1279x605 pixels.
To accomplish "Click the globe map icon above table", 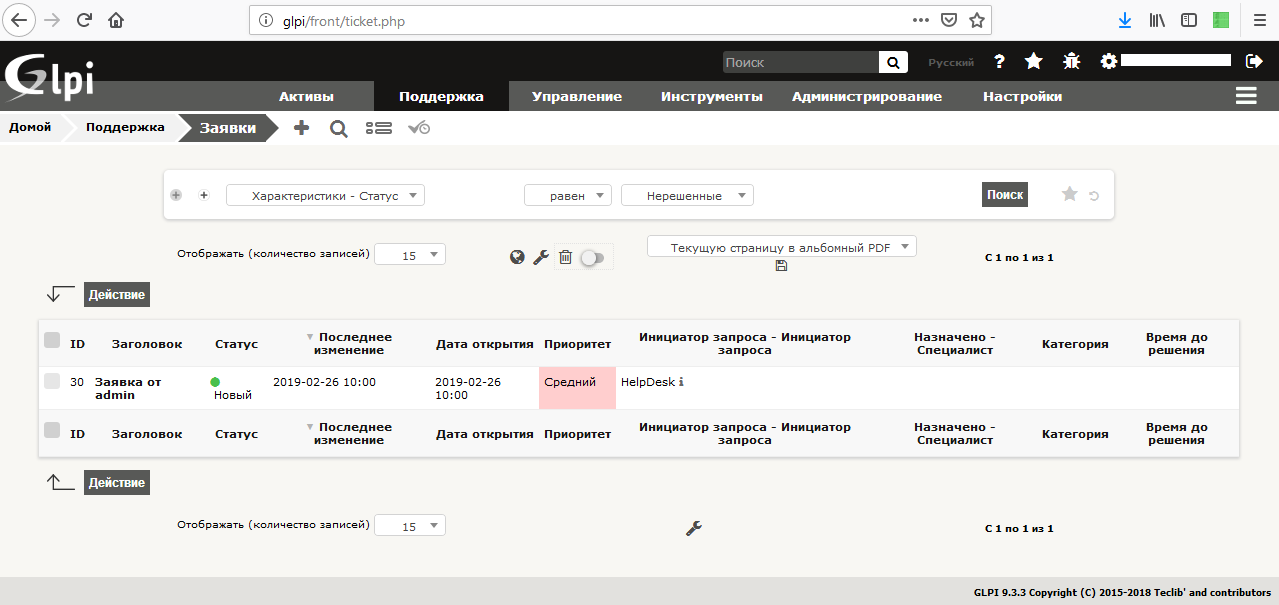I will tap(517, 257).
